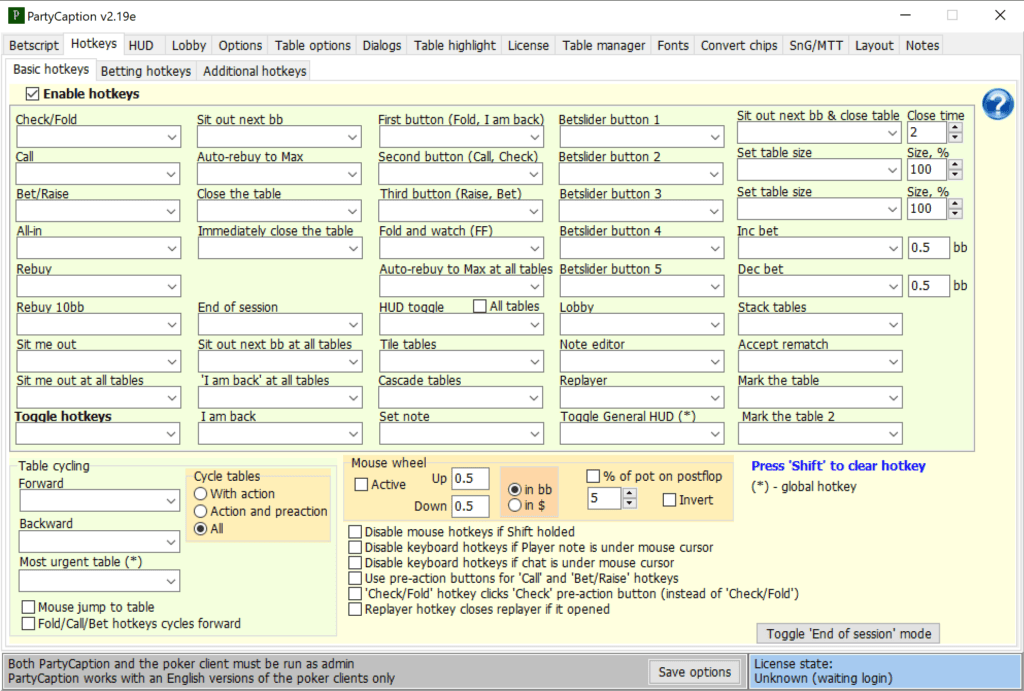
Task: Expand the Table cycling Forward dropdown
Action: coord(99,501)
